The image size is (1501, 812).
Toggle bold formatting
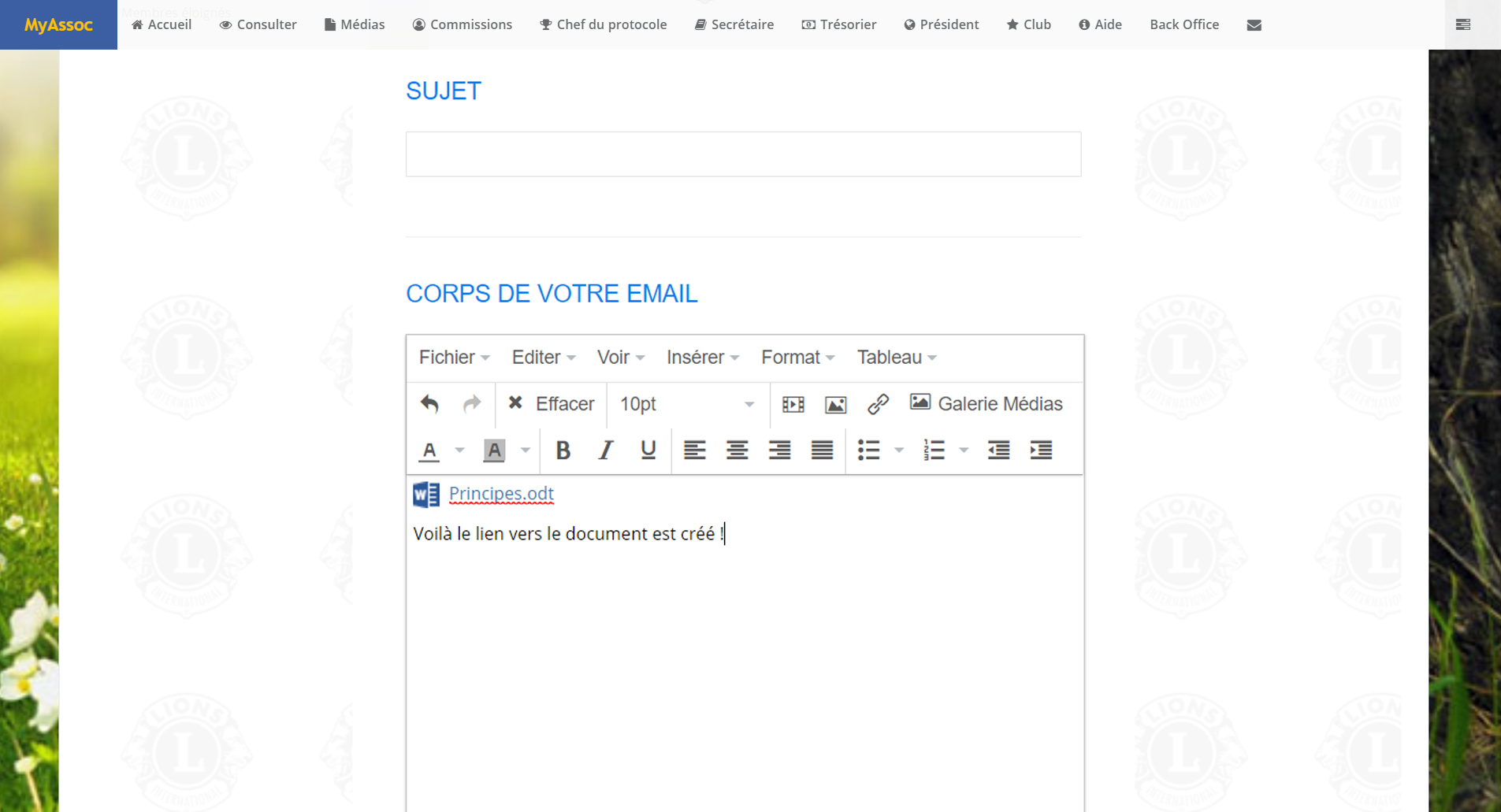(x=563, y=450)
